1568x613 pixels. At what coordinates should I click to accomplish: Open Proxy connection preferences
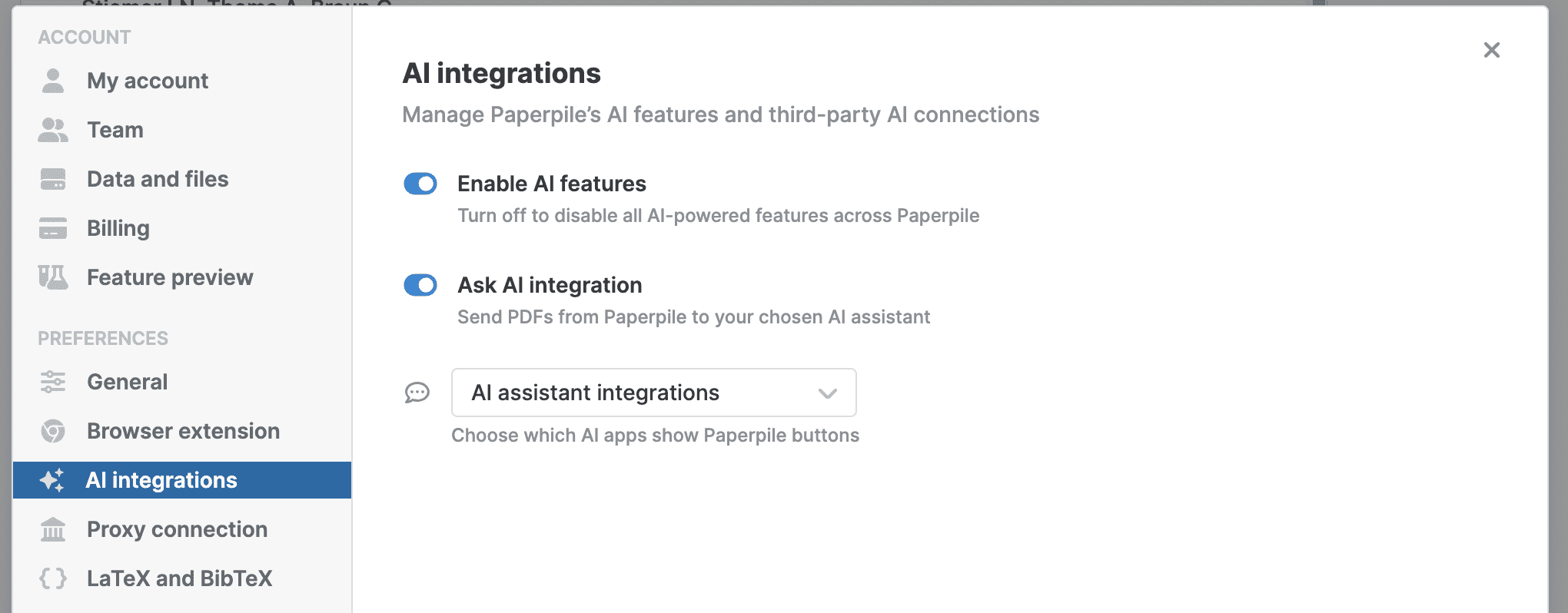point(182,529)
